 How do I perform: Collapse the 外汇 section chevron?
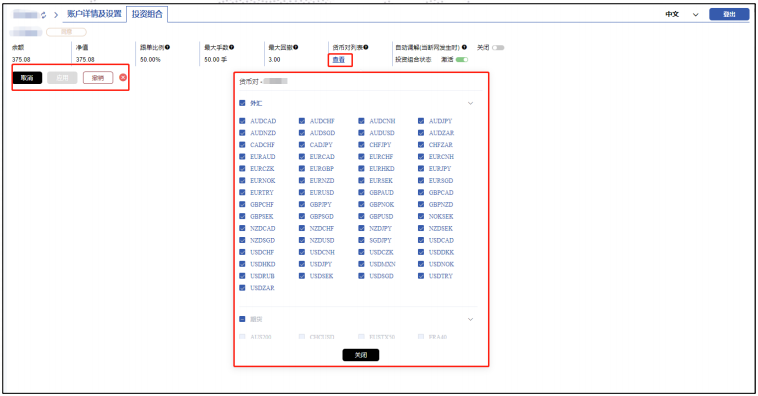point(470,103)
